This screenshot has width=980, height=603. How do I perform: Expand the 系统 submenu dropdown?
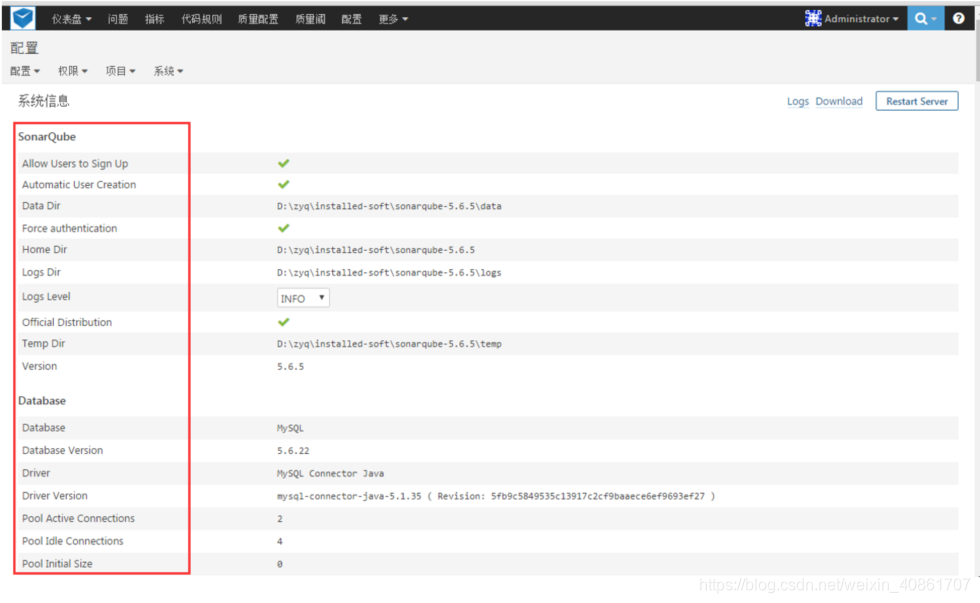(168, 71)
